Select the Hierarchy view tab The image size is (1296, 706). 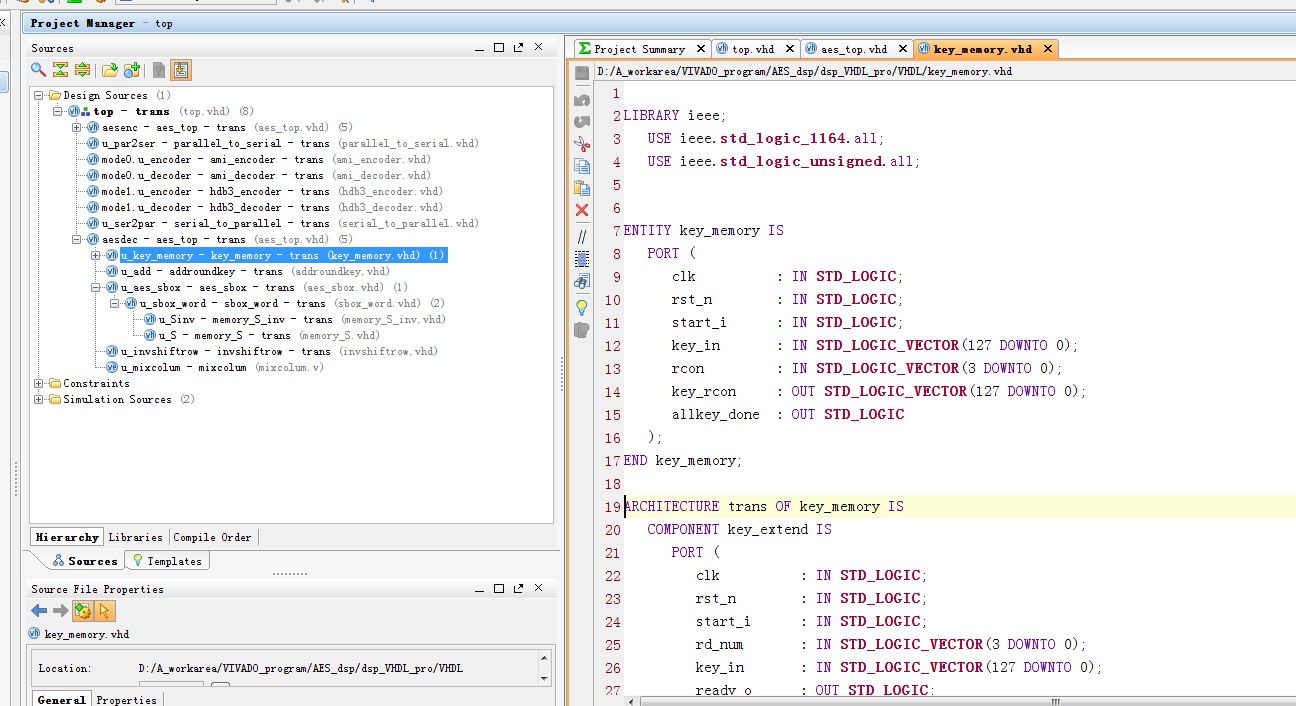(x=67, y=537)
